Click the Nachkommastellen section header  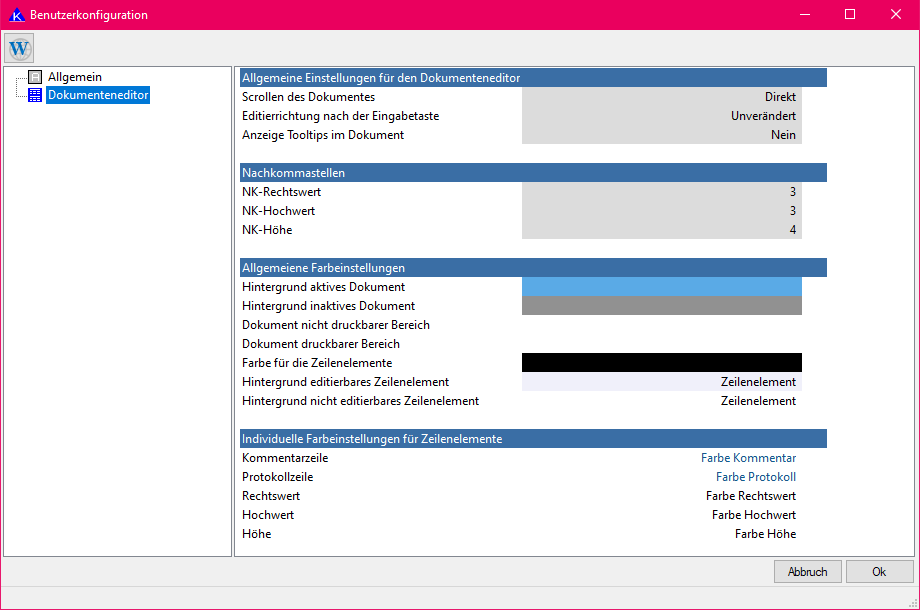coord(533,173)
